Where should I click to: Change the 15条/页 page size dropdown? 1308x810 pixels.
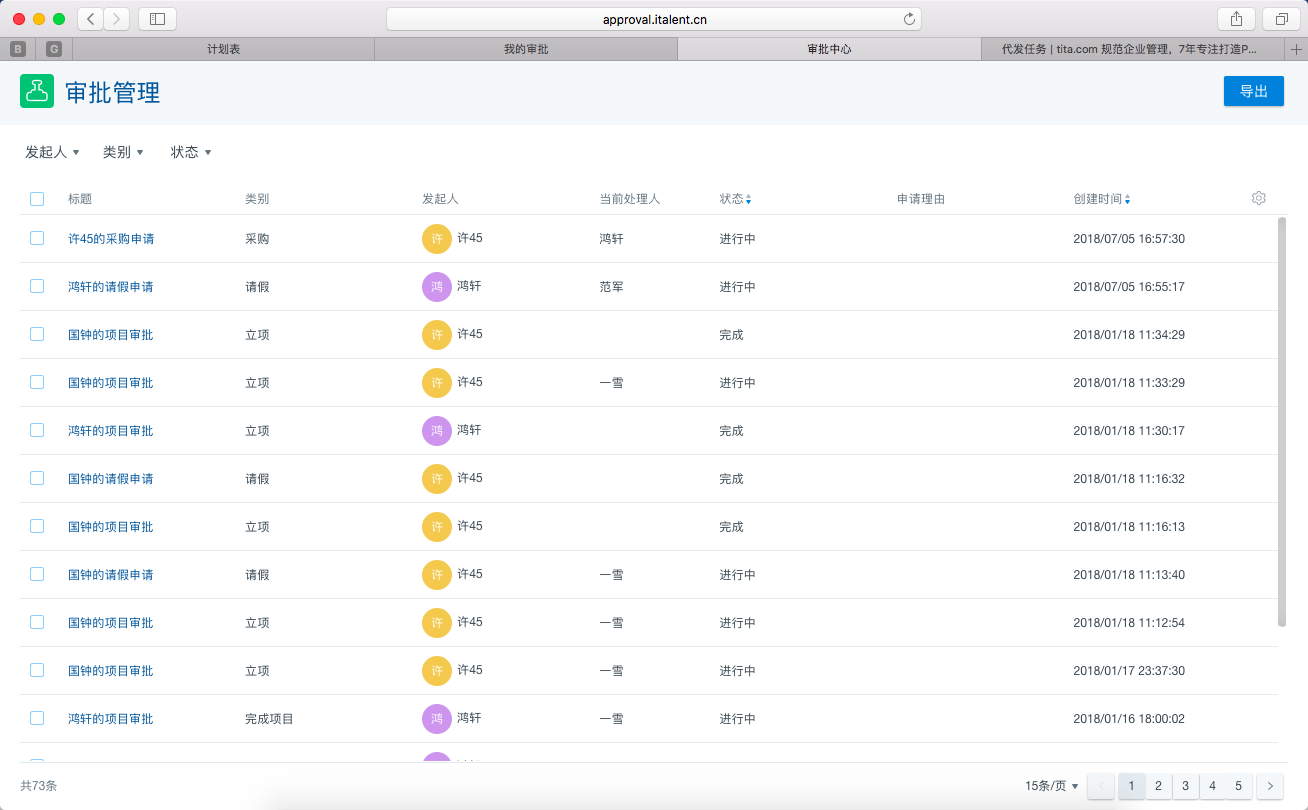pyautogui.click(x=1052, y=786)
